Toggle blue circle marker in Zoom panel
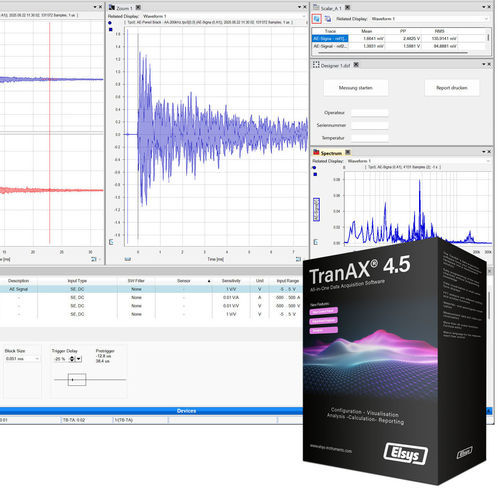The height and width of the screenshot is (500, 500). click(110, 23)
